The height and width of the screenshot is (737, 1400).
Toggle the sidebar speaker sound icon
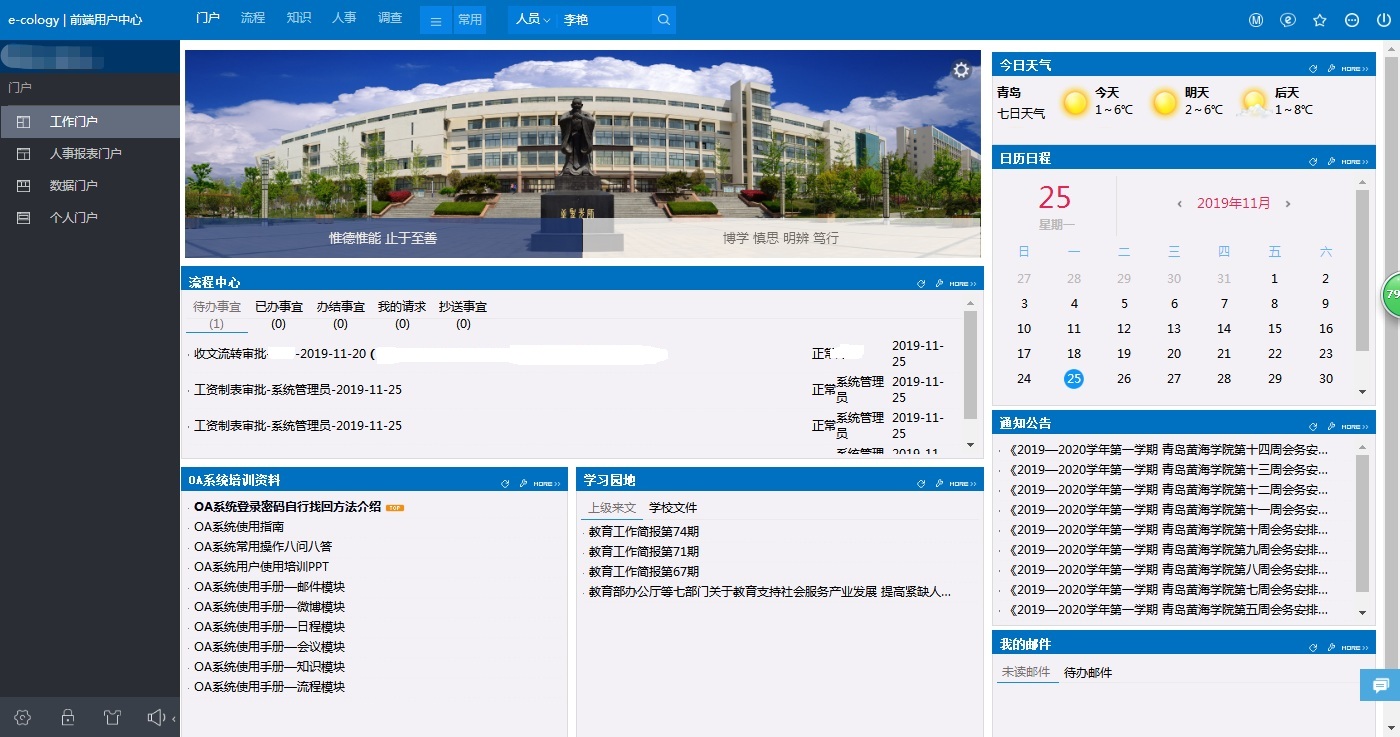[x=156, y=717]
